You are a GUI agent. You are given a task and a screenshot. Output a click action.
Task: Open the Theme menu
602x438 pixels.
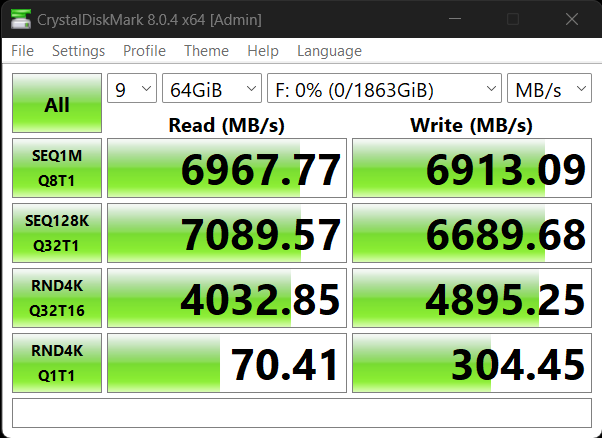tap(206, 51)
